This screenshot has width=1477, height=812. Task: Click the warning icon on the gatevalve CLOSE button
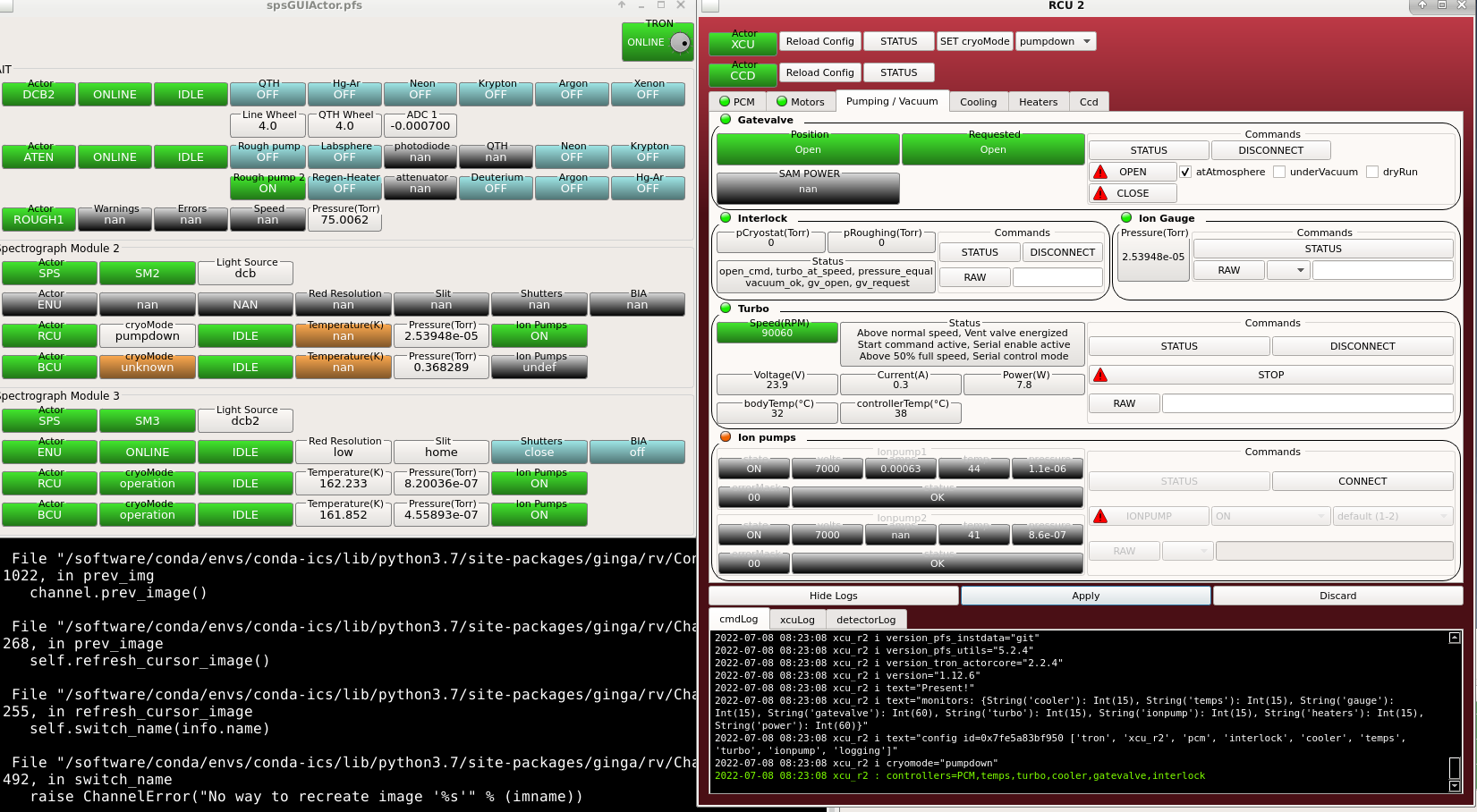[1100, 193]
